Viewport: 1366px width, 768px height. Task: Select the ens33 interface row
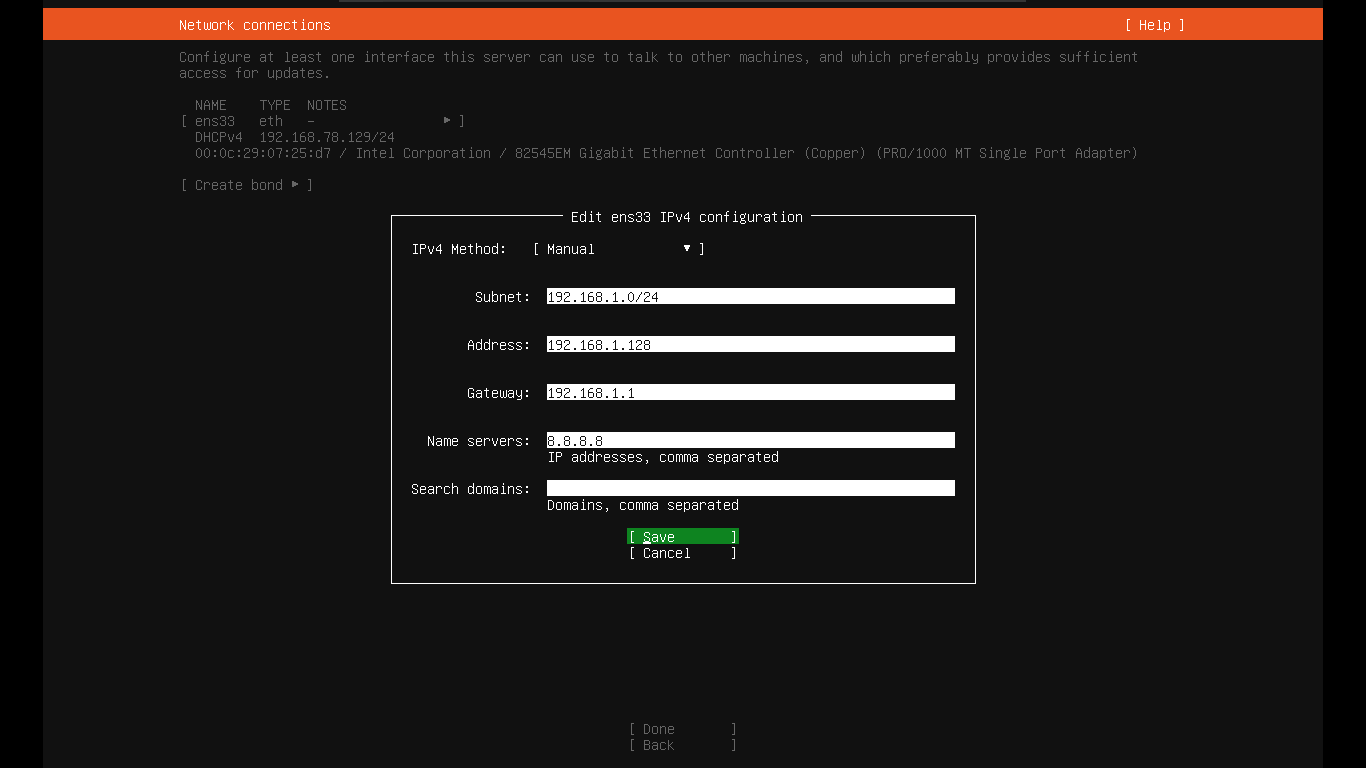point(215,120)
